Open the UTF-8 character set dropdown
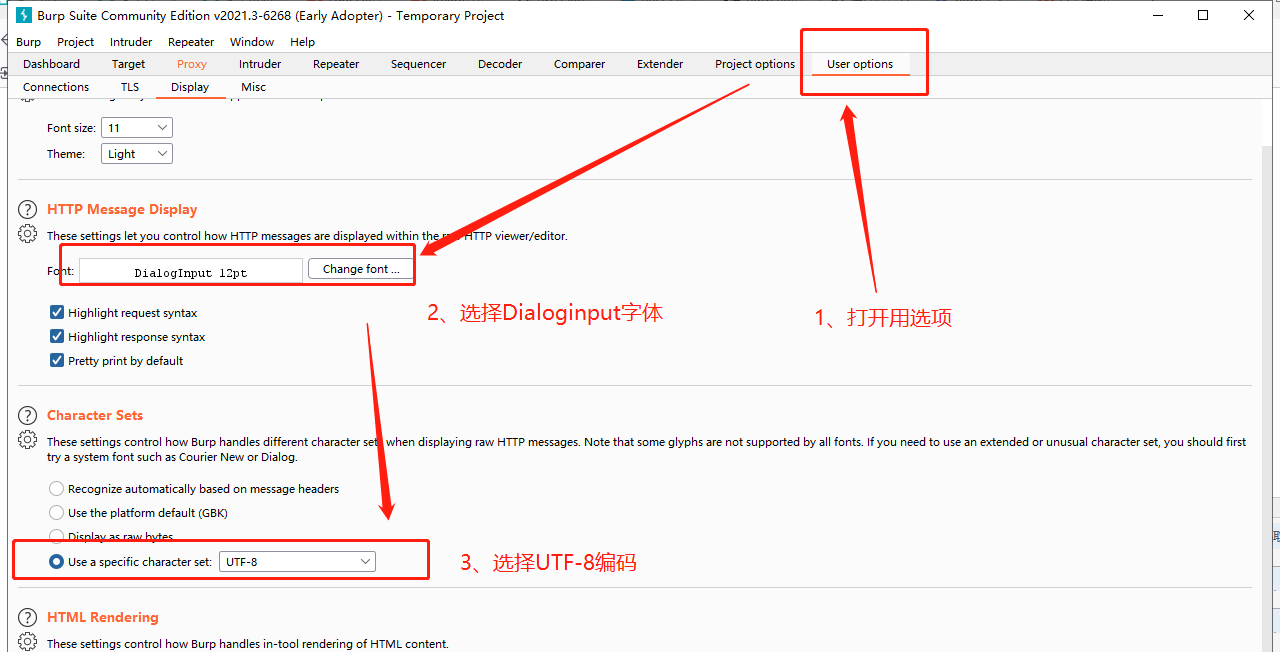Screen dimensions: 1280x652 298,562
